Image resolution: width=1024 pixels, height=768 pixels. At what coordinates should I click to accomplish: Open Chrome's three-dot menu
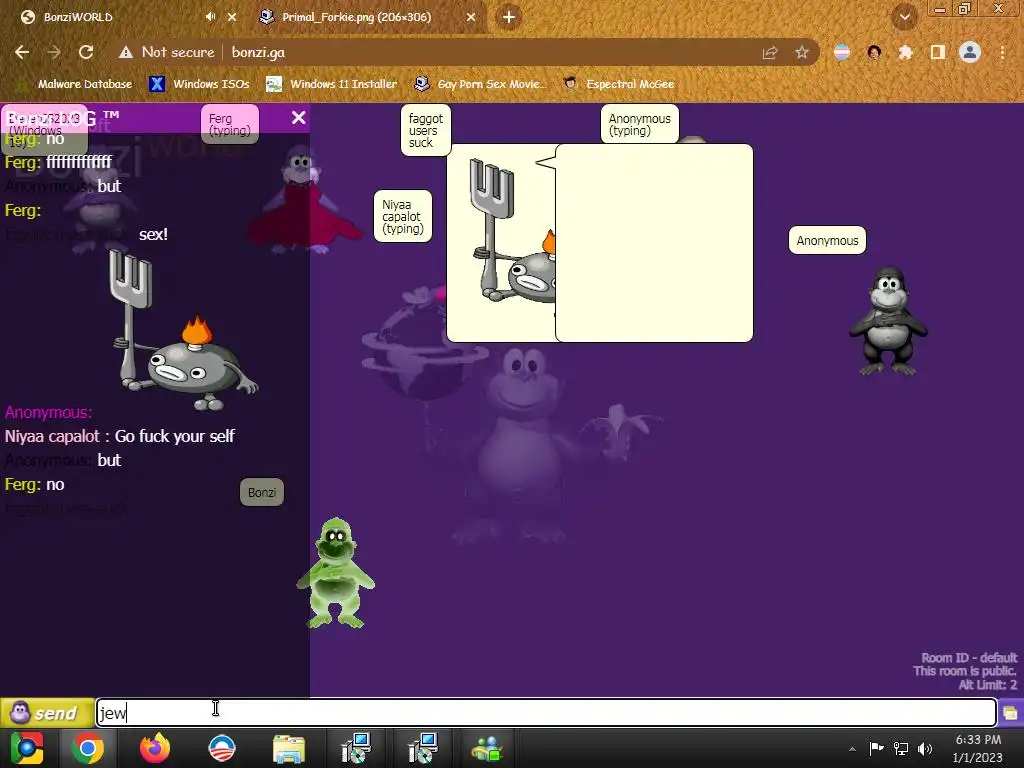click(x=1002, y=52)
